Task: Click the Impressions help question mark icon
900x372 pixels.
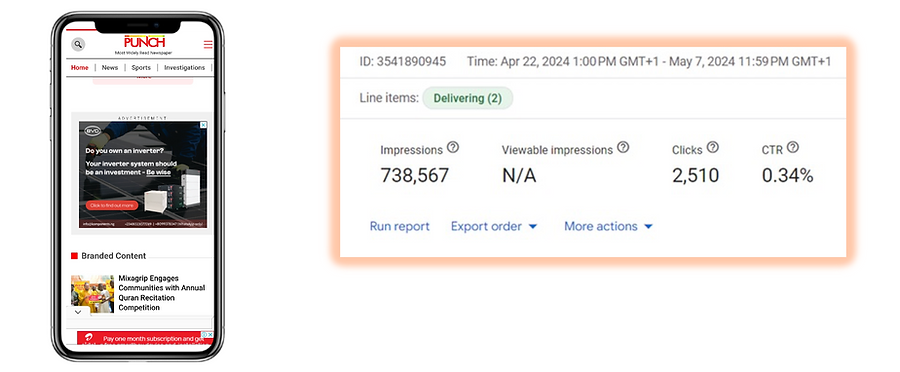Action: (x=453, y=148)
